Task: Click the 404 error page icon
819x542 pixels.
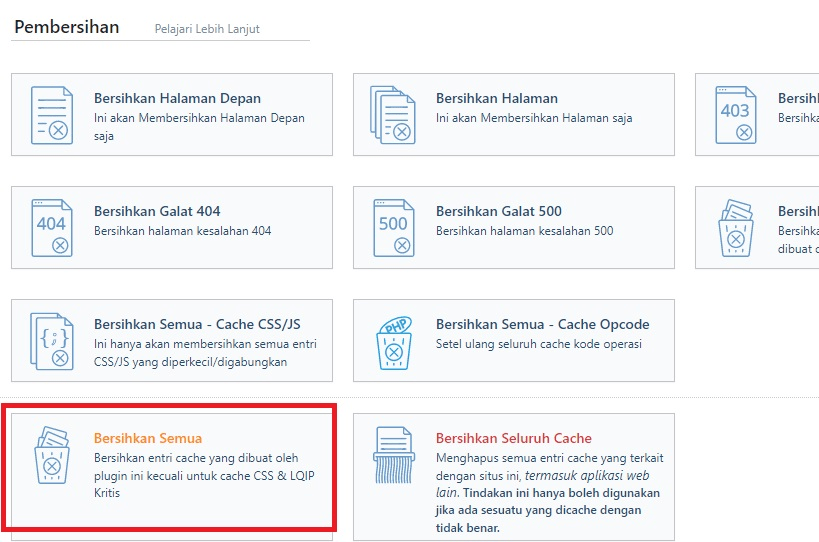Action: click(52, 228)
